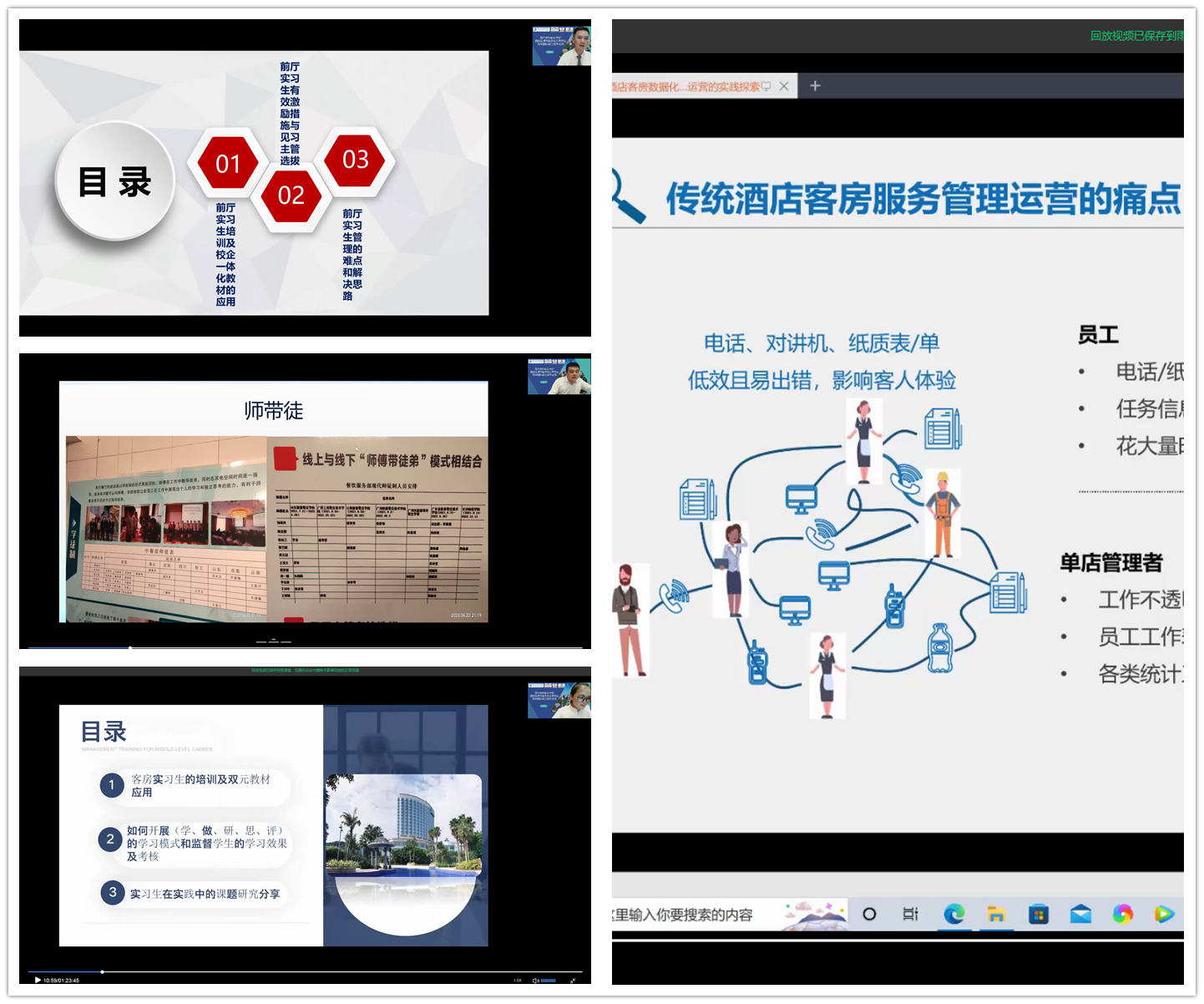1204x1004 pixels.
Task: Open Task View on the taskbar
Action: [x=910, y=915]
